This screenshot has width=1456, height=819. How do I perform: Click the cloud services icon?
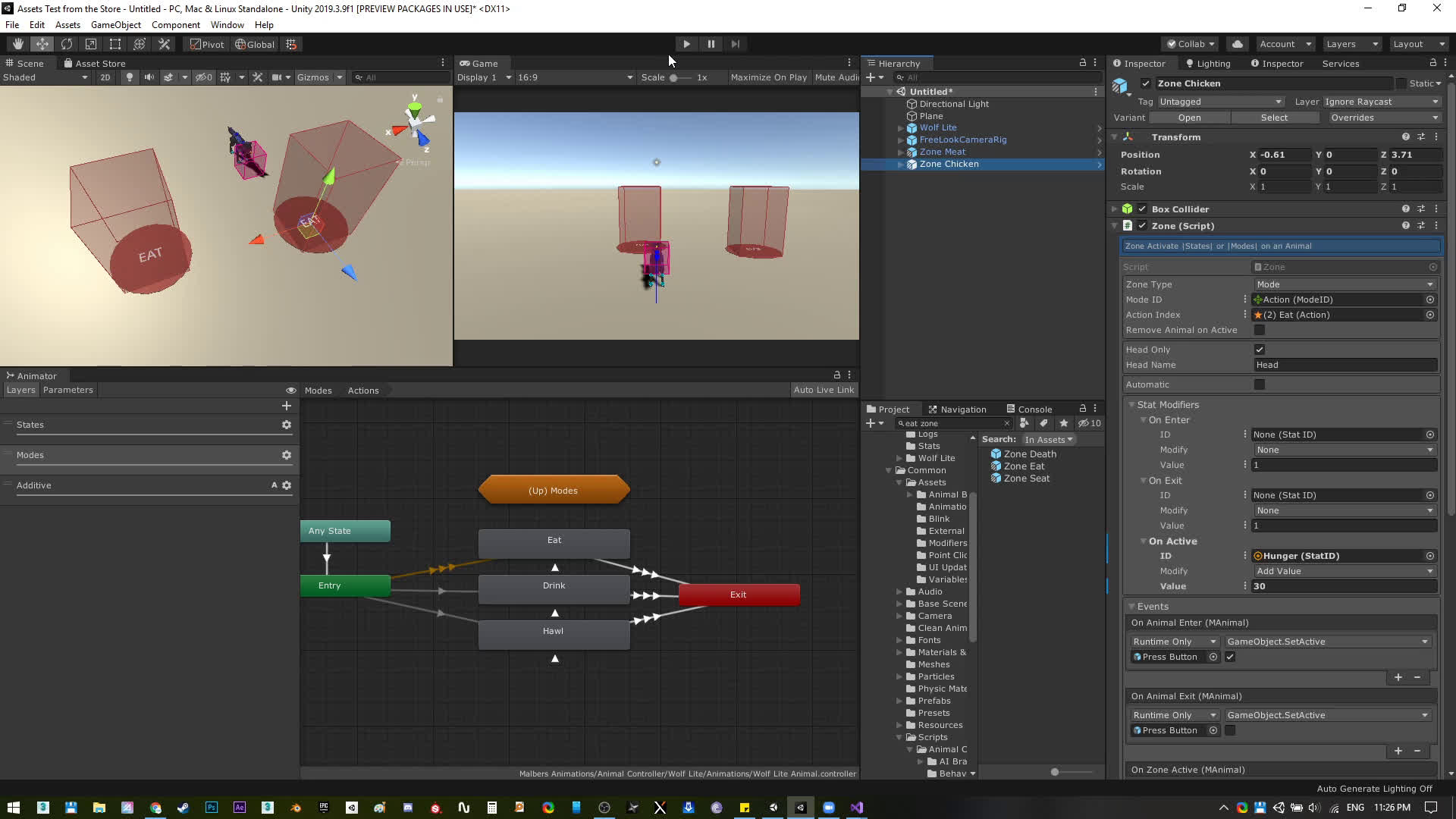click(x=1238, y=44)
